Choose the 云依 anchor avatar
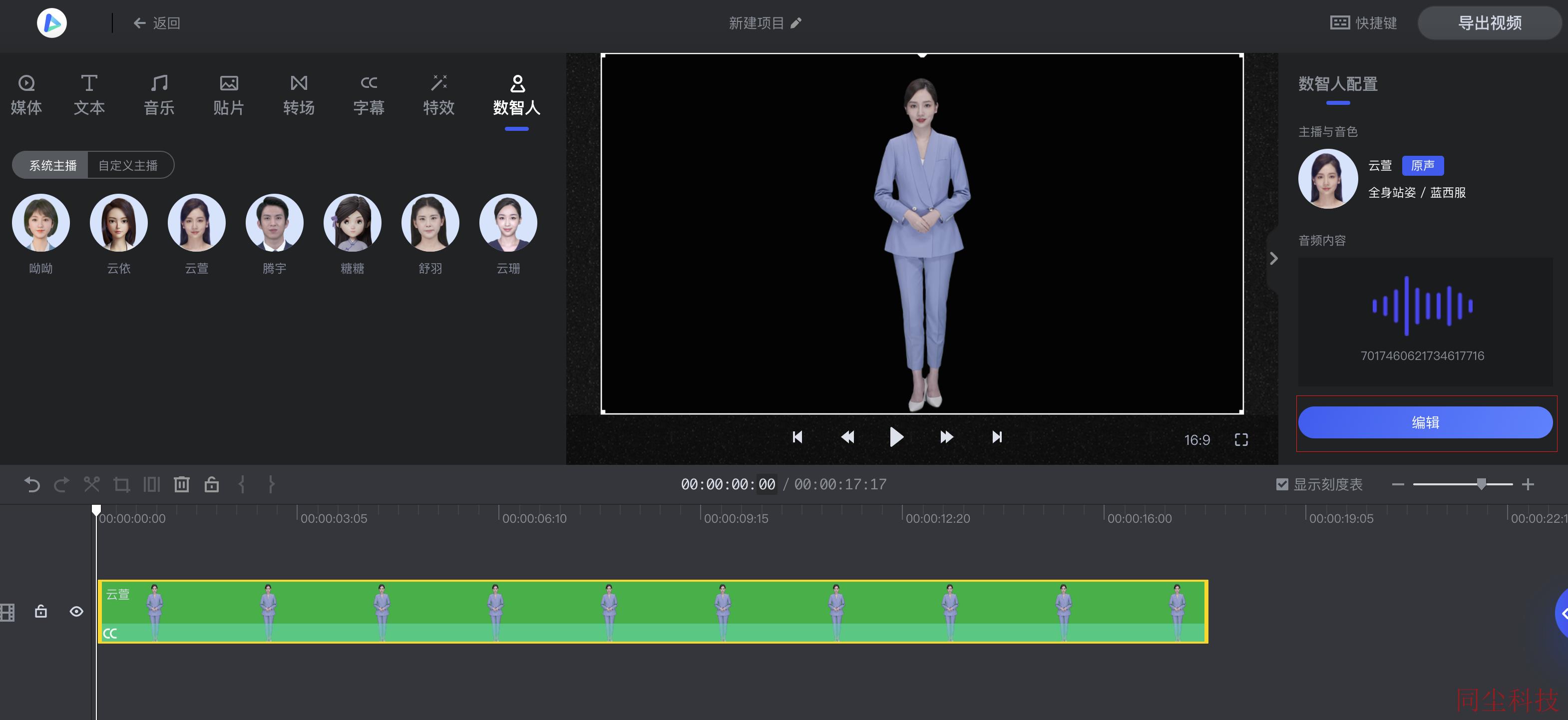Screen dimensions: 1568x720 119,223
